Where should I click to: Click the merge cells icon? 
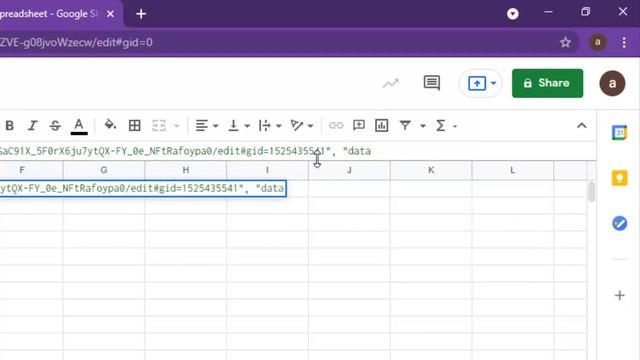point(159,125)
